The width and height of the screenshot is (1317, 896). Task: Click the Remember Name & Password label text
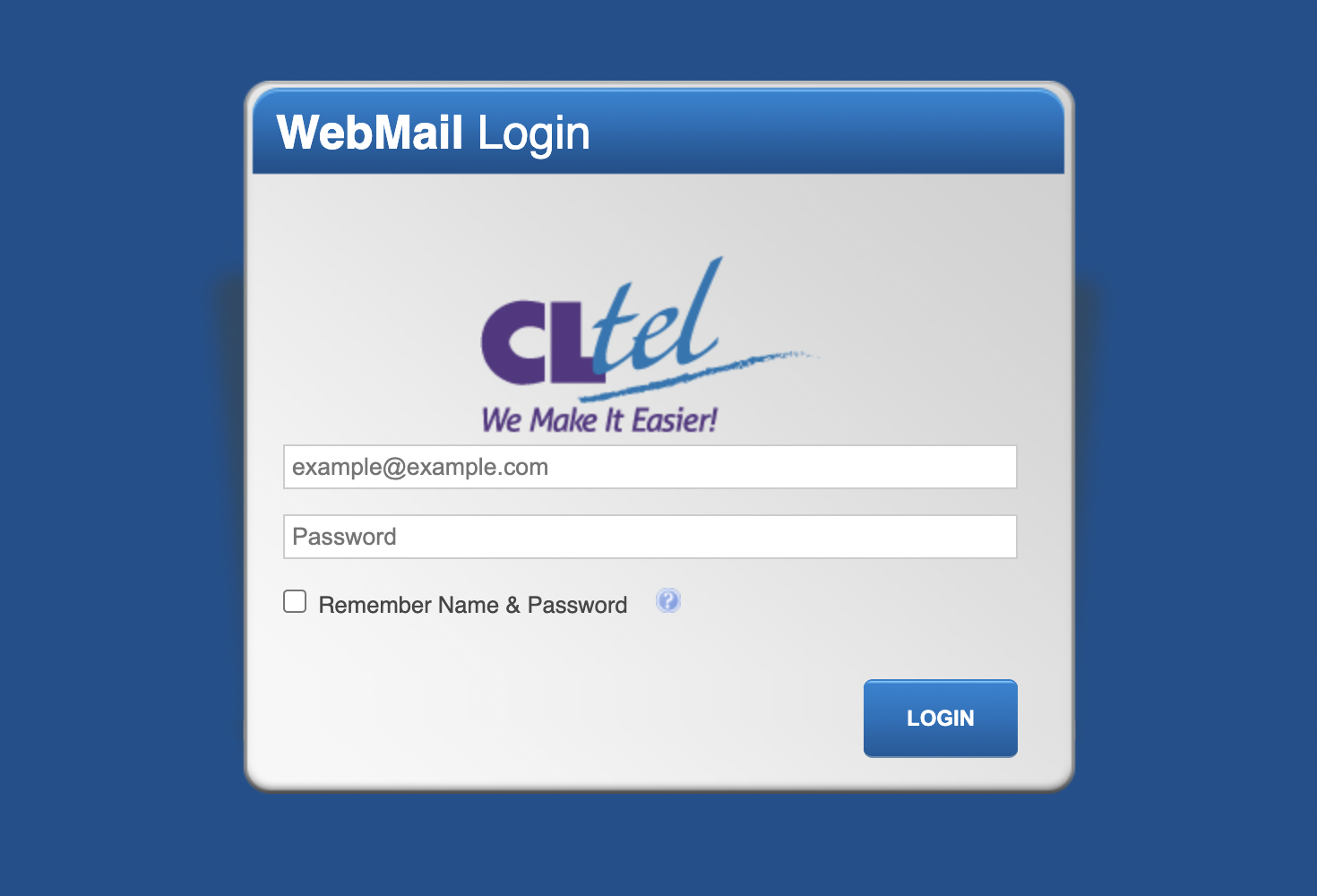coord(473,605)
